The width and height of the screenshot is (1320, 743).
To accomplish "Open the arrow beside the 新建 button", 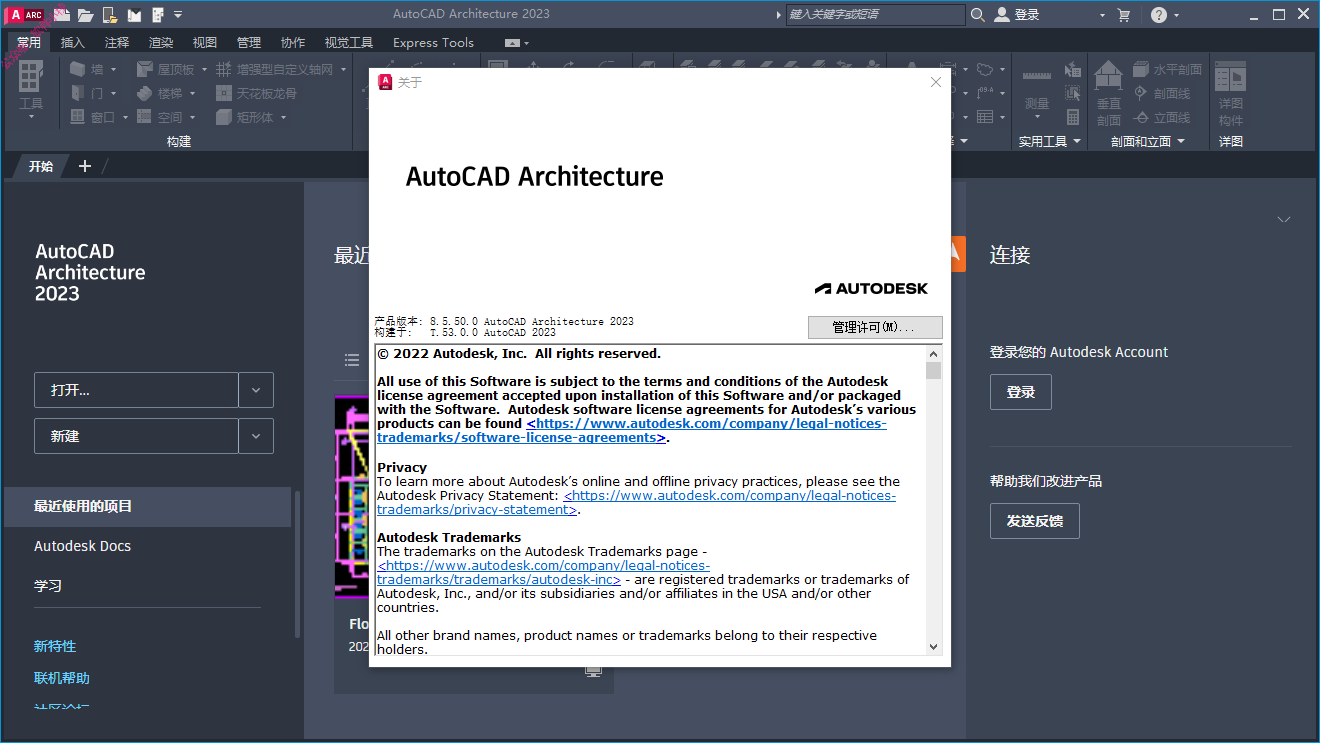I will [256, 436].
